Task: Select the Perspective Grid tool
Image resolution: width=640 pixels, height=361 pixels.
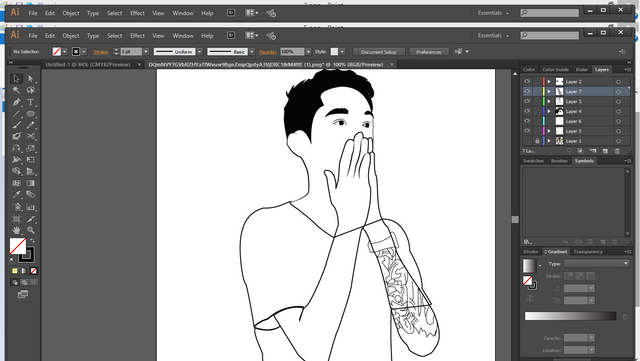Action: click(31, 171)
